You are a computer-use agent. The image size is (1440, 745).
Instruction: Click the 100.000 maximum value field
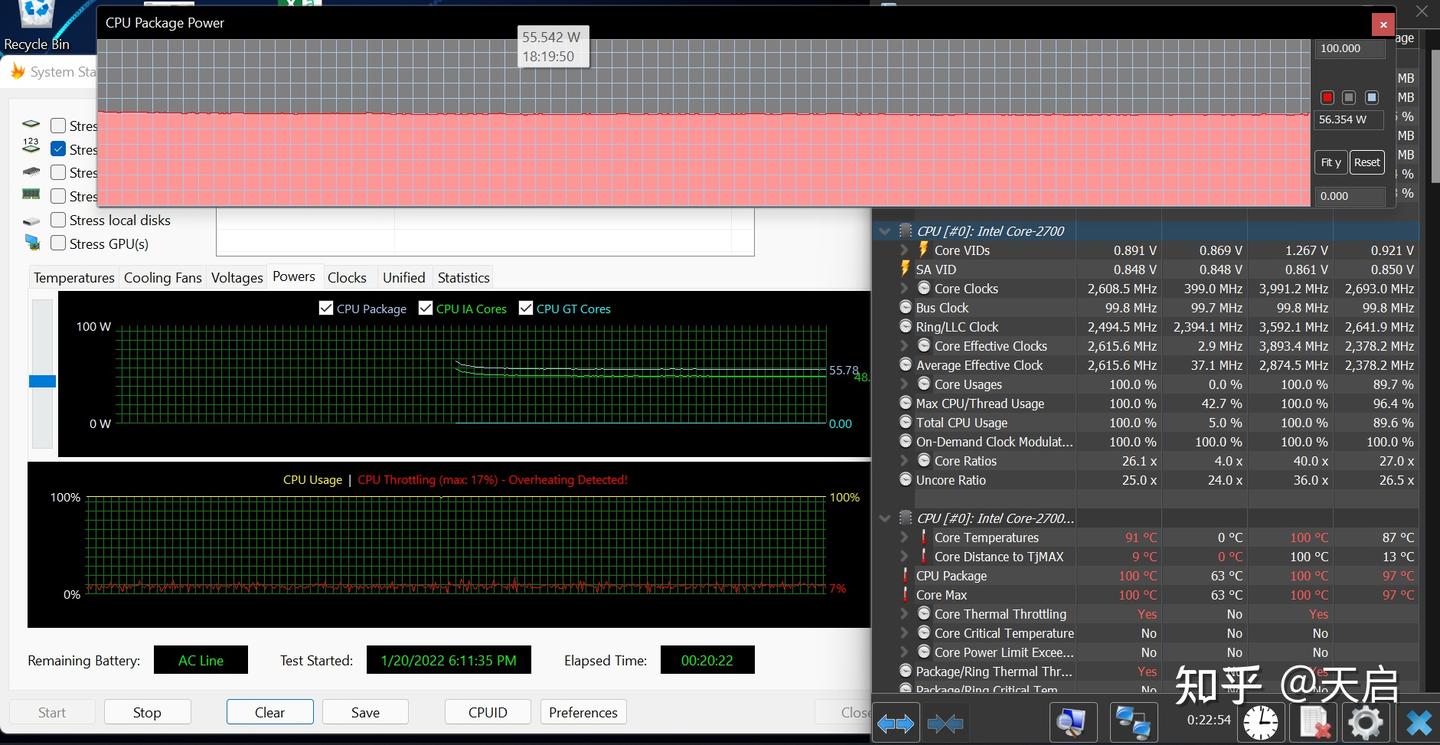1349,48
